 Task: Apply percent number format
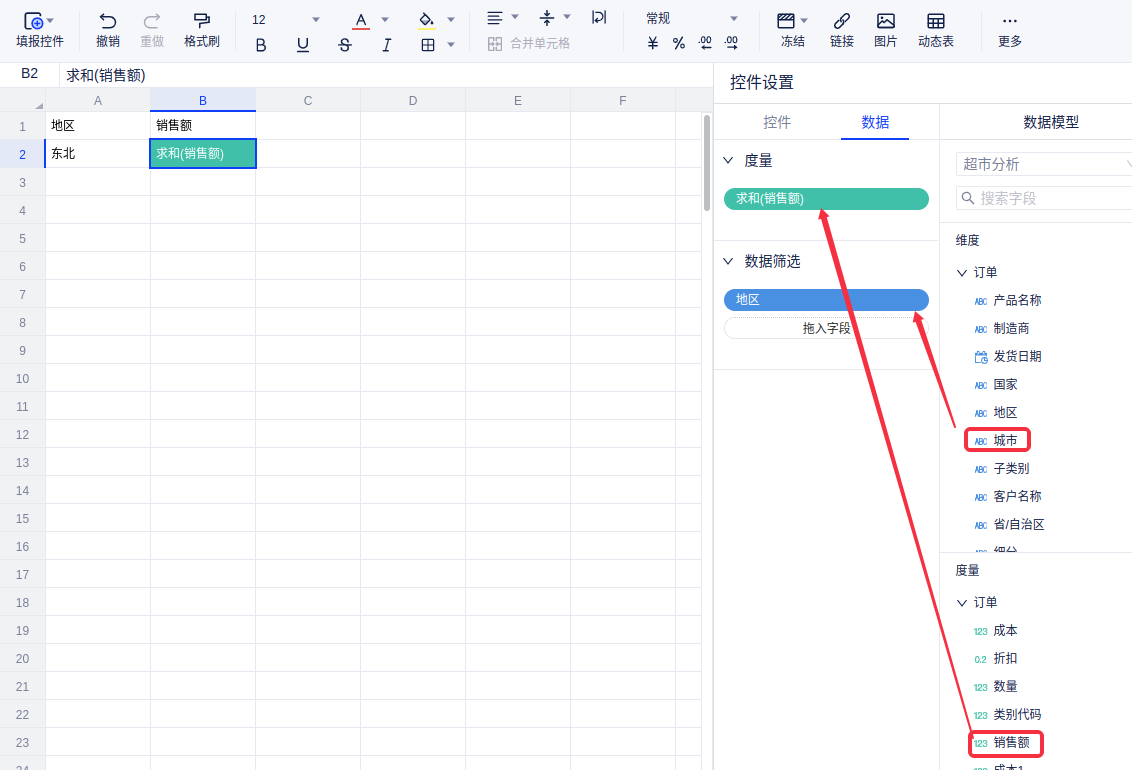click(679, 43)
